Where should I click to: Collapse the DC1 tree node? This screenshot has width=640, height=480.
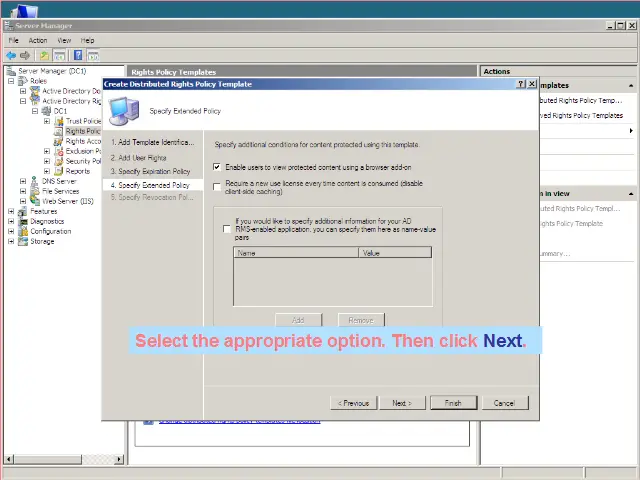pos(35,111)
